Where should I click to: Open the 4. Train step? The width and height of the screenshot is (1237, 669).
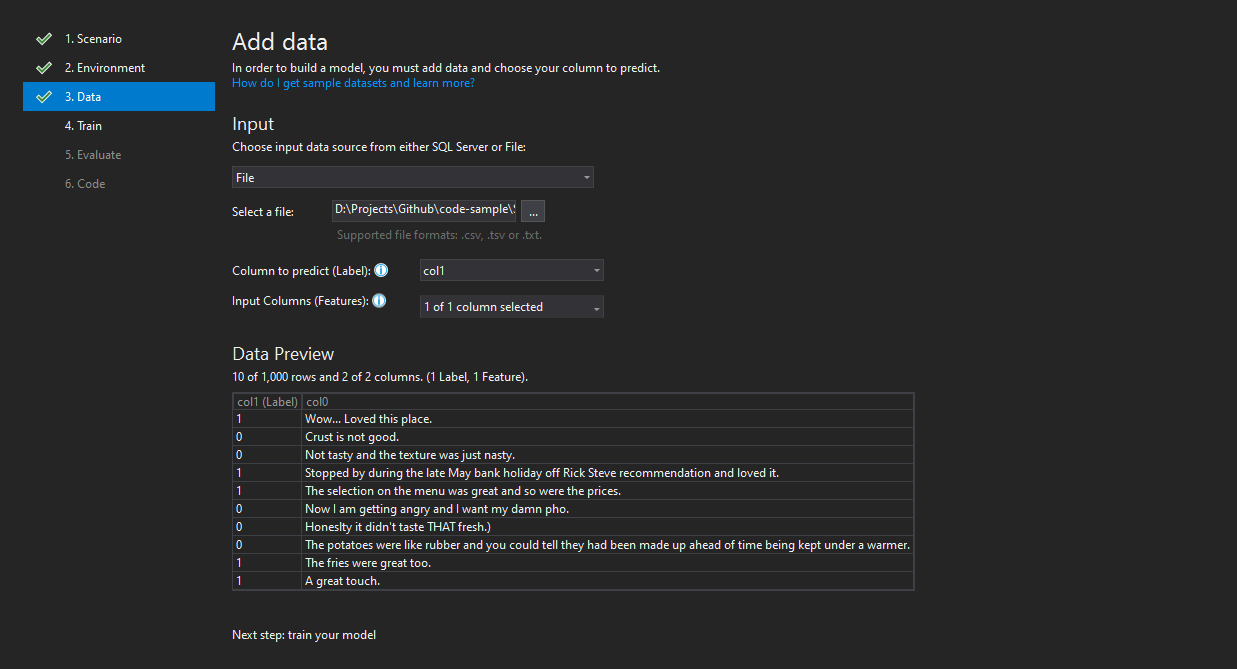click(x=83, y=126)
